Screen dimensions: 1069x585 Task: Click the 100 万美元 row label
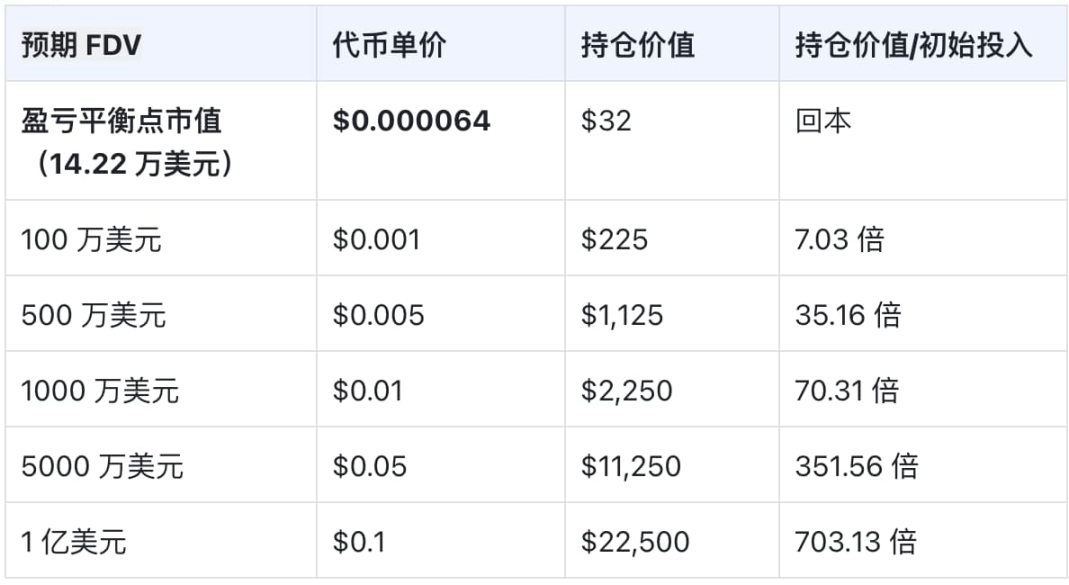91,240
